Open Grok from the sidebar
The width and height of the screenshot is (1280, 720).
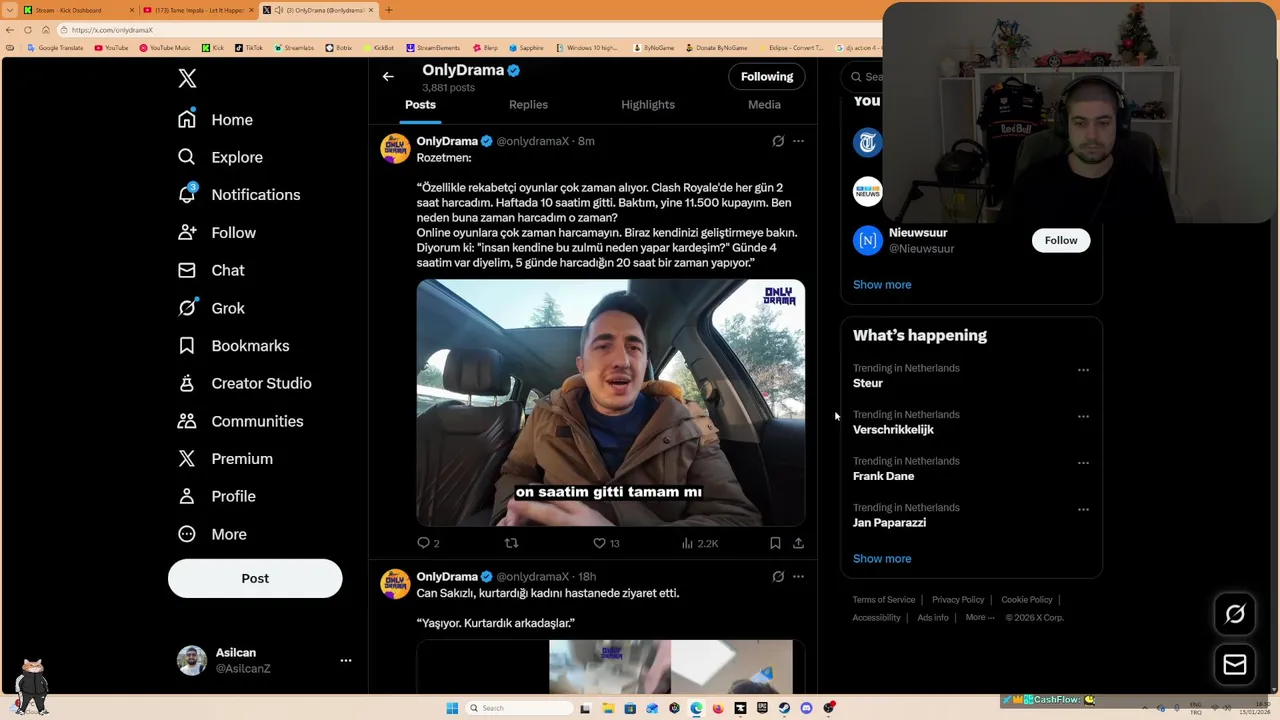(x=211, y=308)
